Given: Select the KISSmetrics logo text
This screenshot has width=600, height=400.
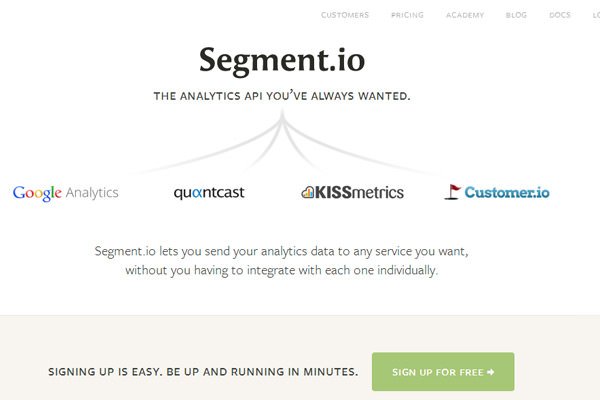Looking at the screenshot, I should (x=360, y=191).
